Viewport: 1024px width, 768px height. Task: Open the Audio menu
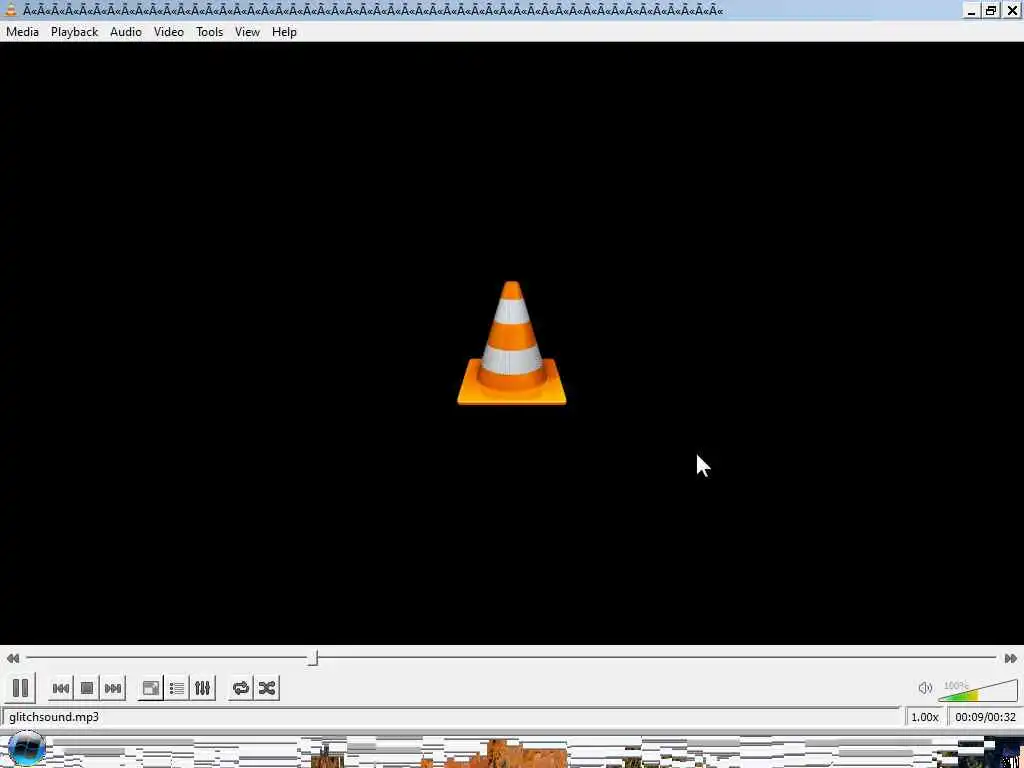[x=126, y=32]
